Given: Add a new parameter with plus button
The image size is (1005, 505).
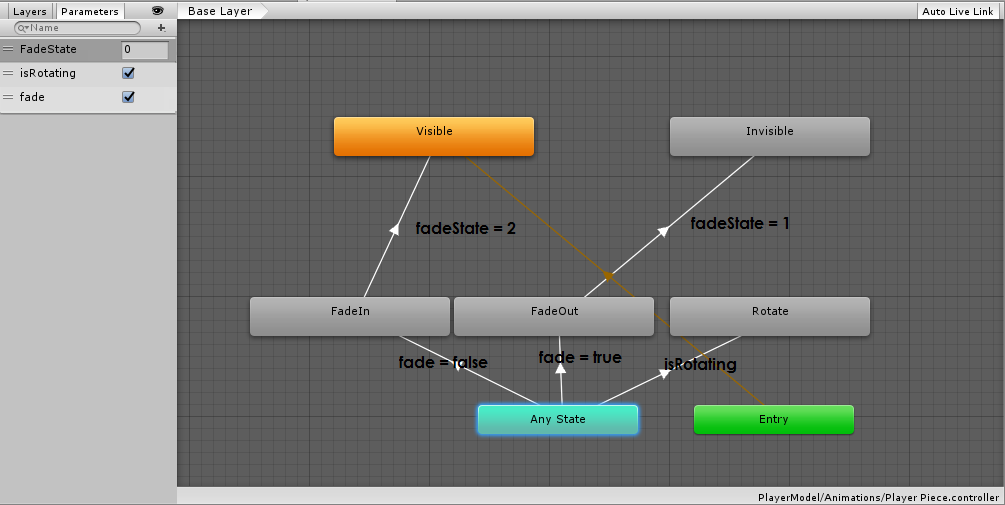Looking at the screenshot, I should (162, 28).
